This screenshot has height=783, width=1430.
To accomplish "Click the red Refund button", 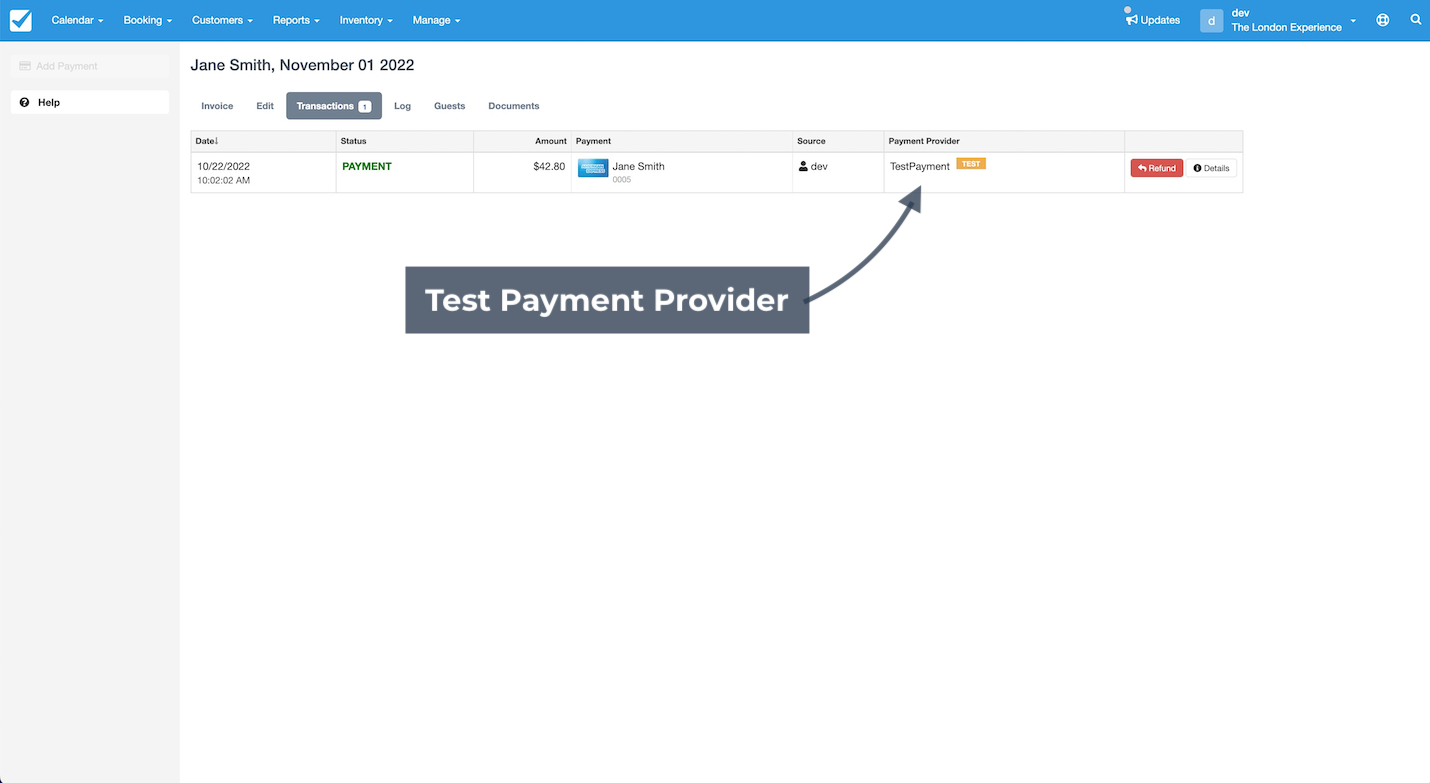I will tap(1157, 168).
